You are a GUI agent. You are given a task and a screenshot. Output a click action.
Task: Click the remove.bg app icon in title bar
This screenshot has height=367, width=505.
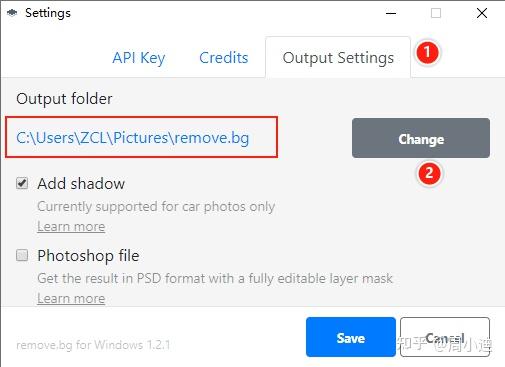(12, 13)
